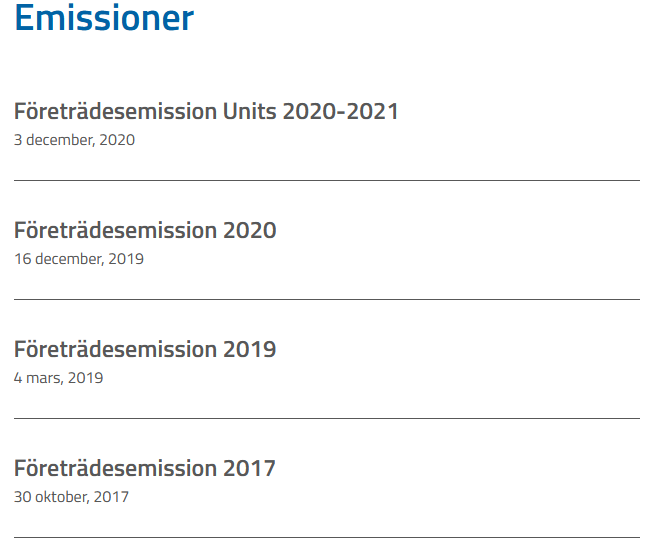Click the word Units in first emission title

pos(249,111)
